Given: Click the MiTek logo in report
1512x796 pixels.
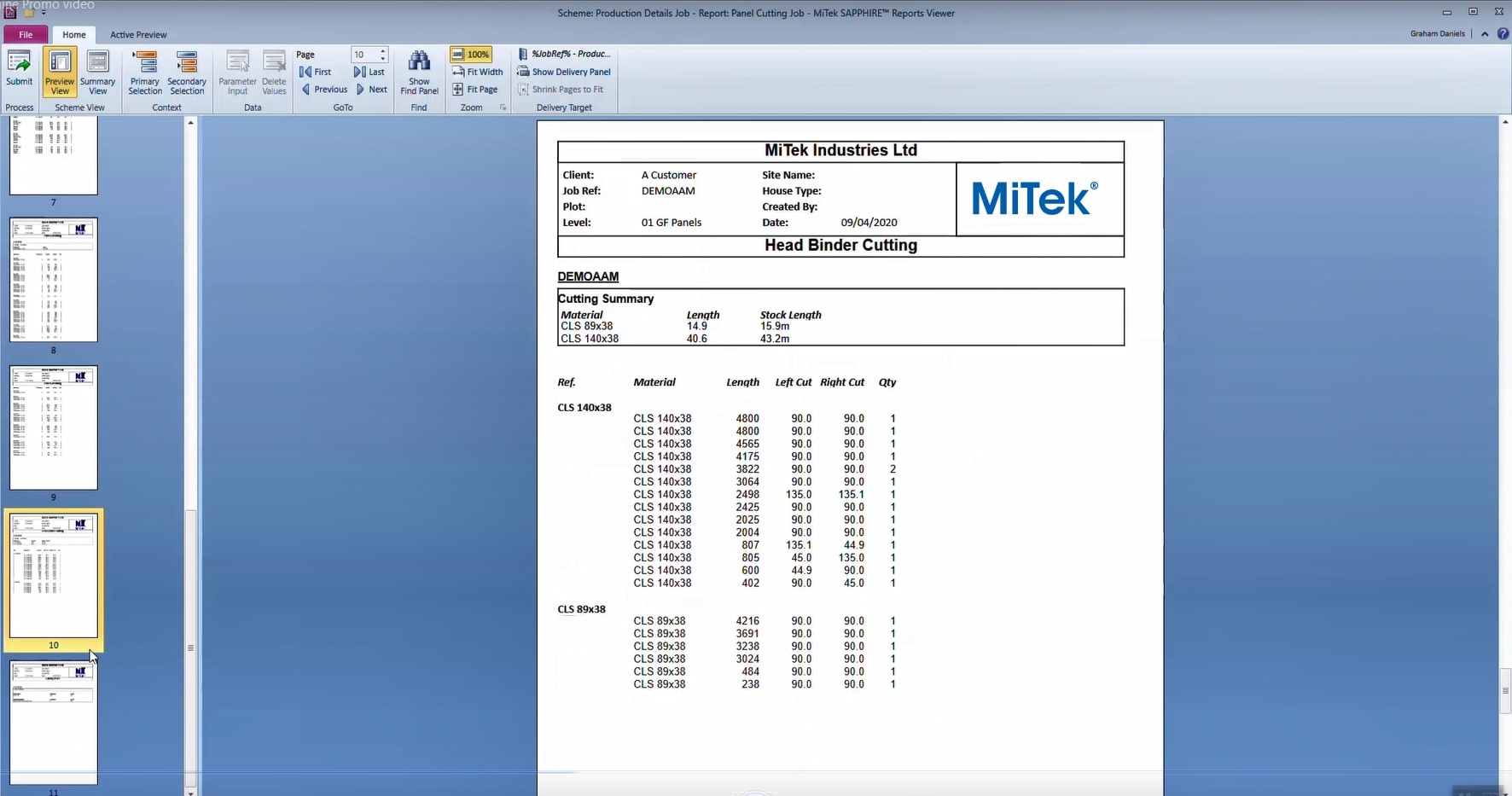Looking at the screenshot, I should coord(1034,198).
